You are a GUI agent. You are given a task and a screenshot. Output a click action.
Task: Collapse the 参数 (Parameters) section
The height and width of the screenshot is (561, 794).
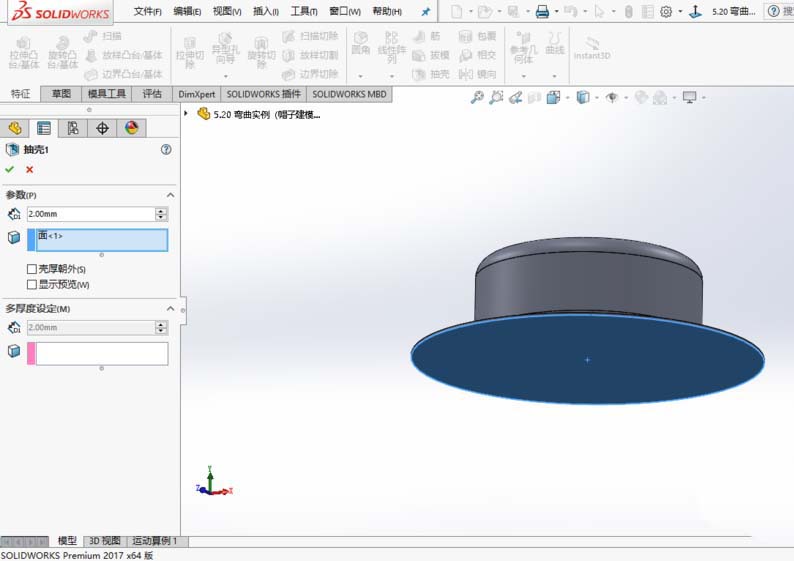[x=171, y=195]
